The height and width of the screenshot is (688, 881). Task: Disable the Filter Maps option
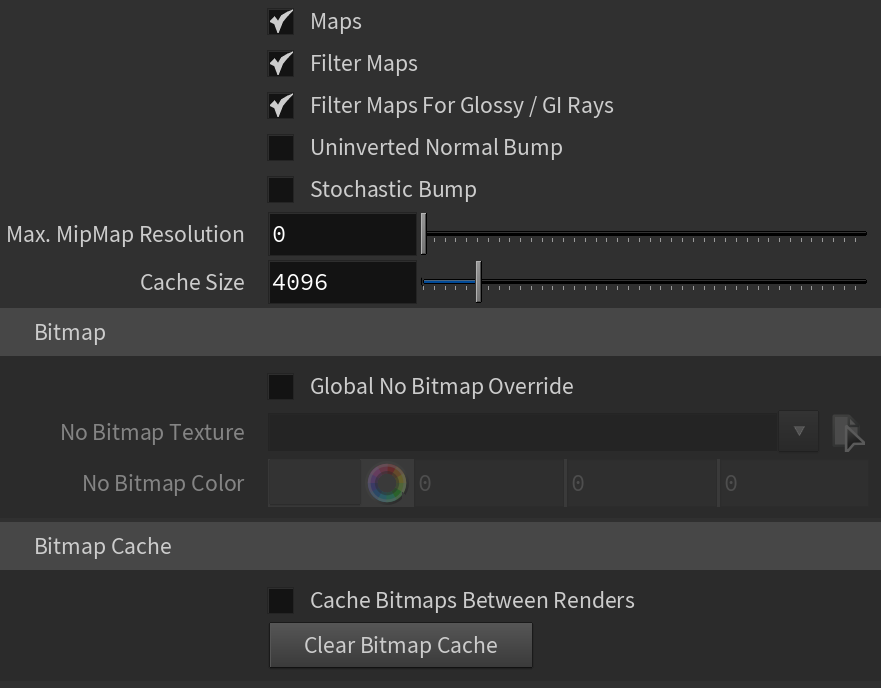coord(281,64)
